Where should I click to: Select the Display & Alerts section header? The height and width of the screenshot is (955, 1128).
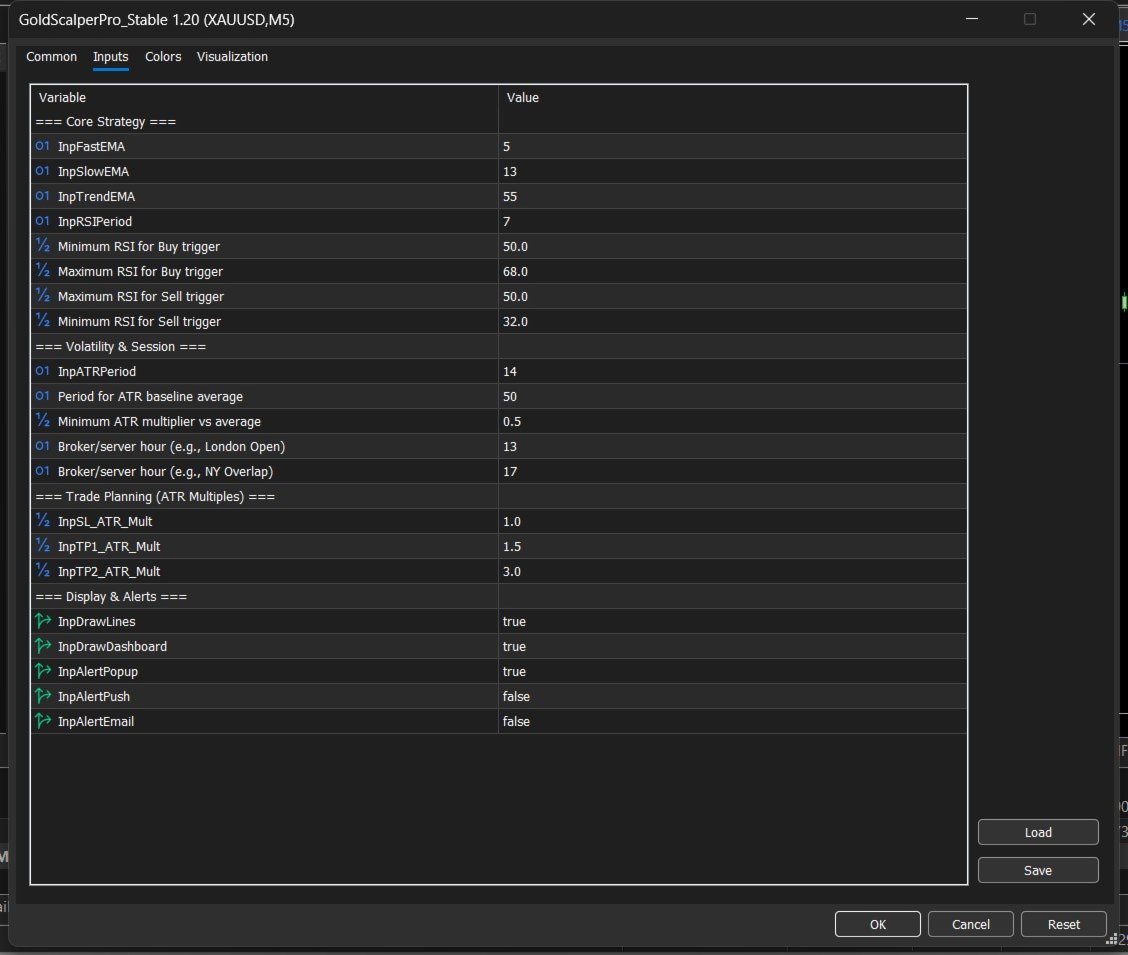[x=499, y=596]
